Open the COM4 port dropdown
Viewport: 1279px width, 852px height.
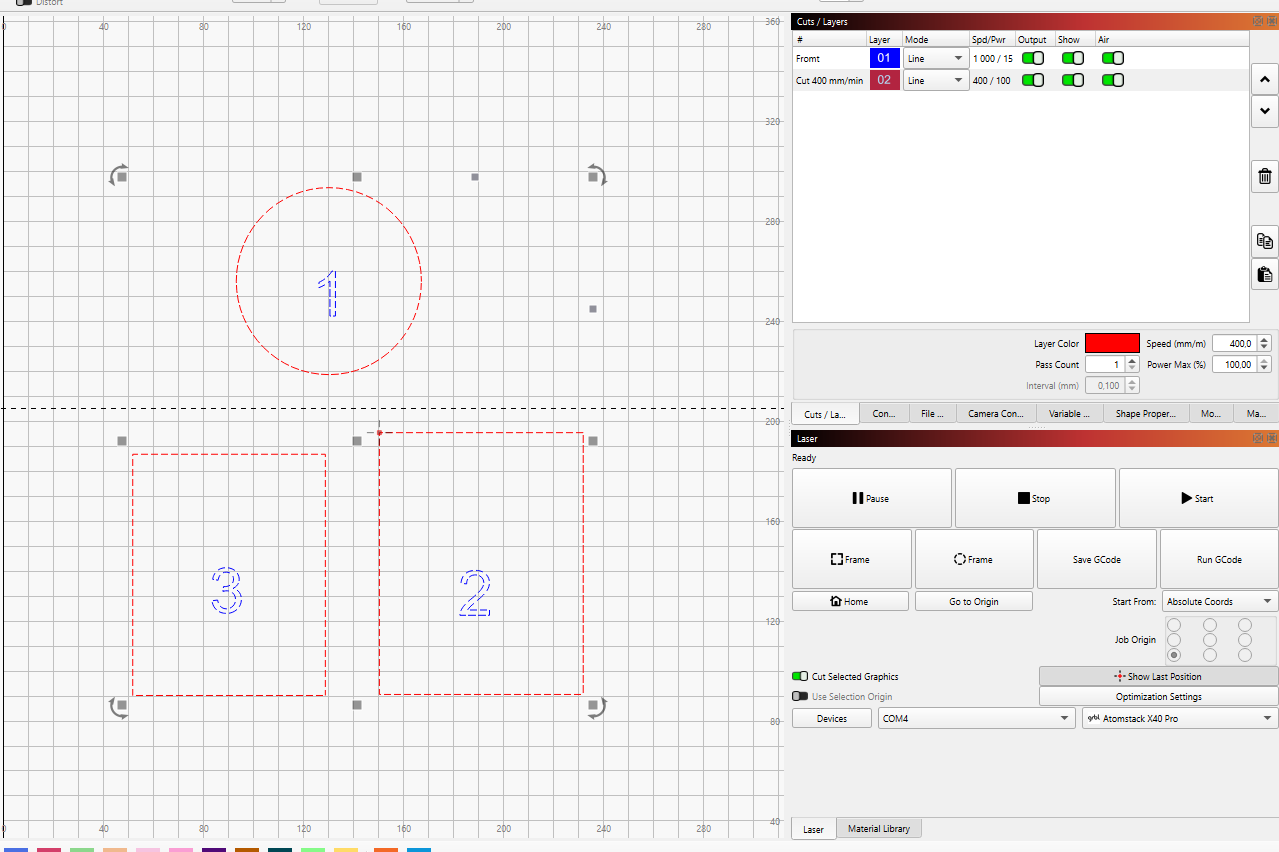tap(976, 718)
